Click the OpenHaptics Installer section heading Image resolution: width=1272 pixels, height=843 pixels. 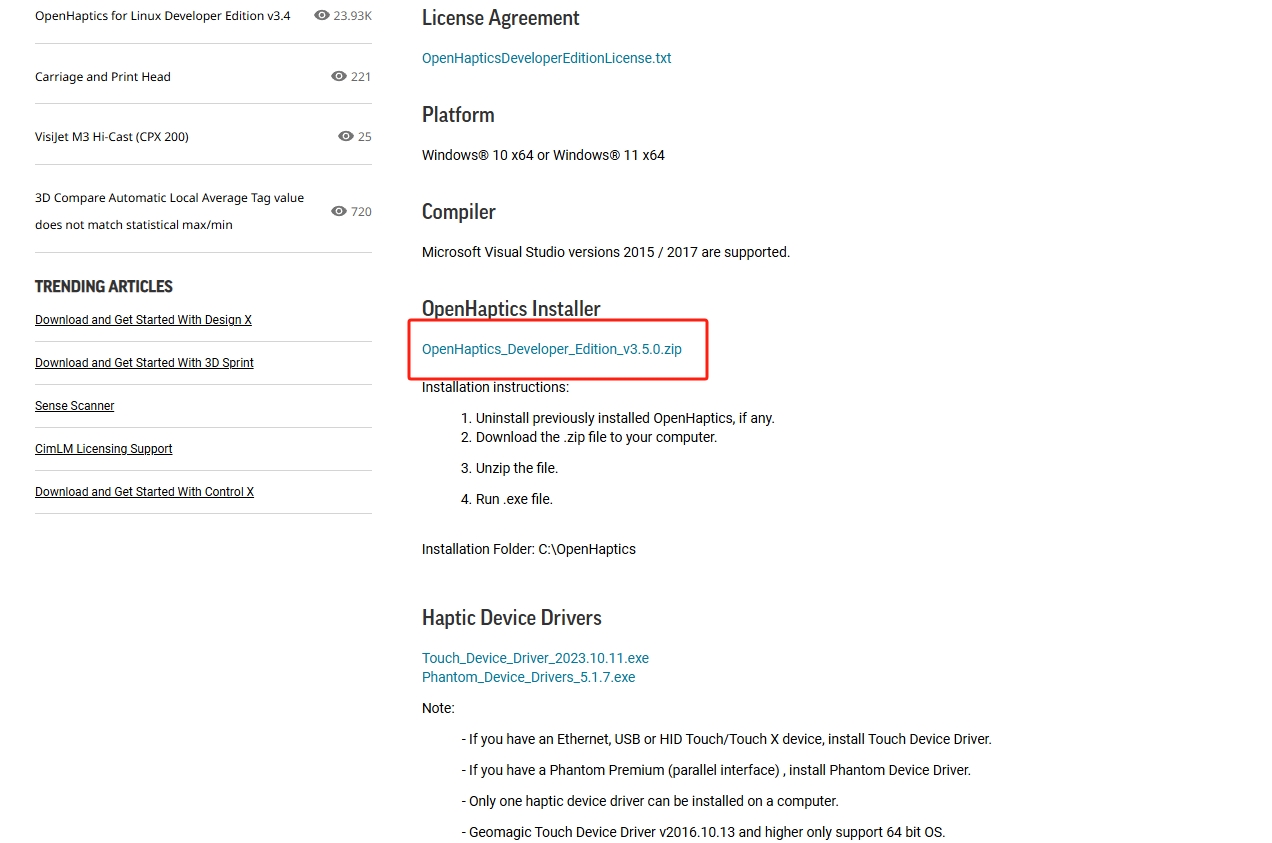511,309
